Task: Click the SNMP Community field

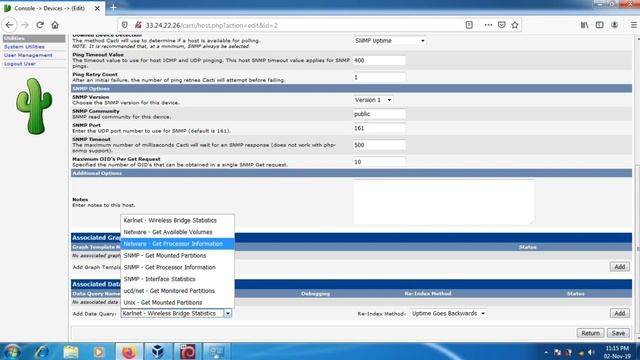Action: pyautogui.click(x=379, y=114)
